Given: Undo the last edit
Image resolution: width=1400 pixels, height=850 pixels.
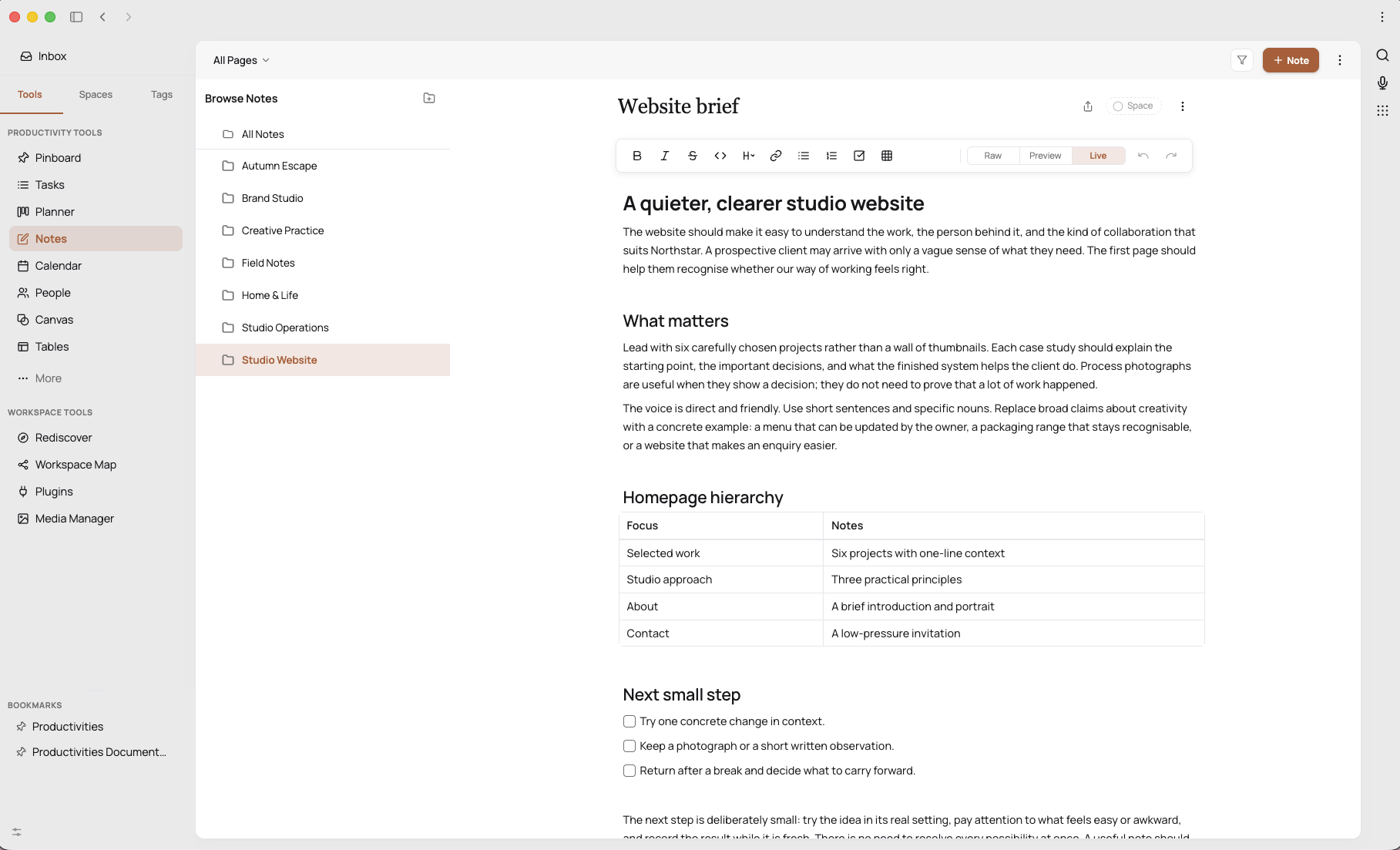Looking at the screenshot, I should (1143, 156).
